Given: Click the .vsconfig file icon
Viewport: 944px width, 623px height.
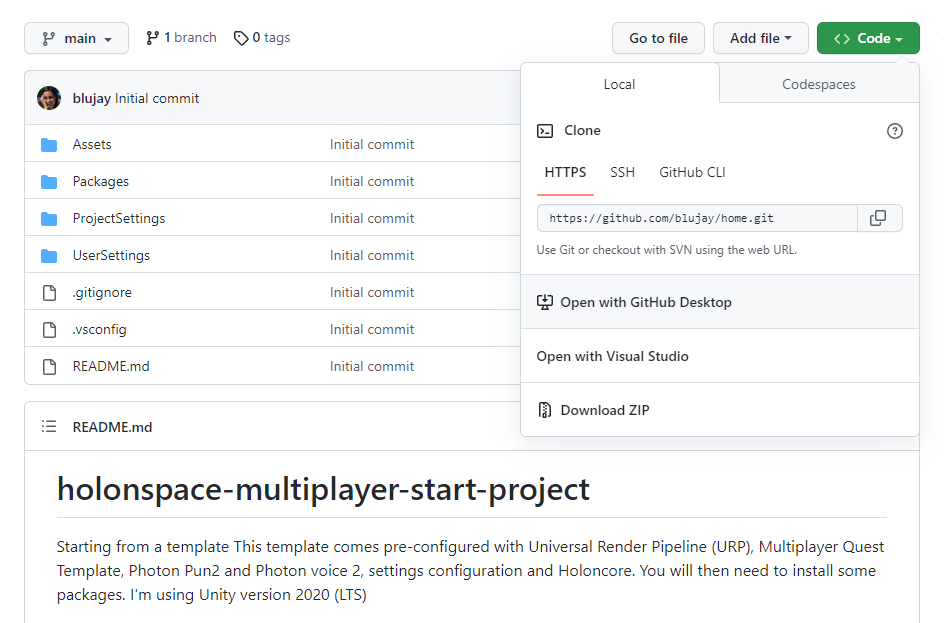Looking at the screenshot, I should coord(49,330).
